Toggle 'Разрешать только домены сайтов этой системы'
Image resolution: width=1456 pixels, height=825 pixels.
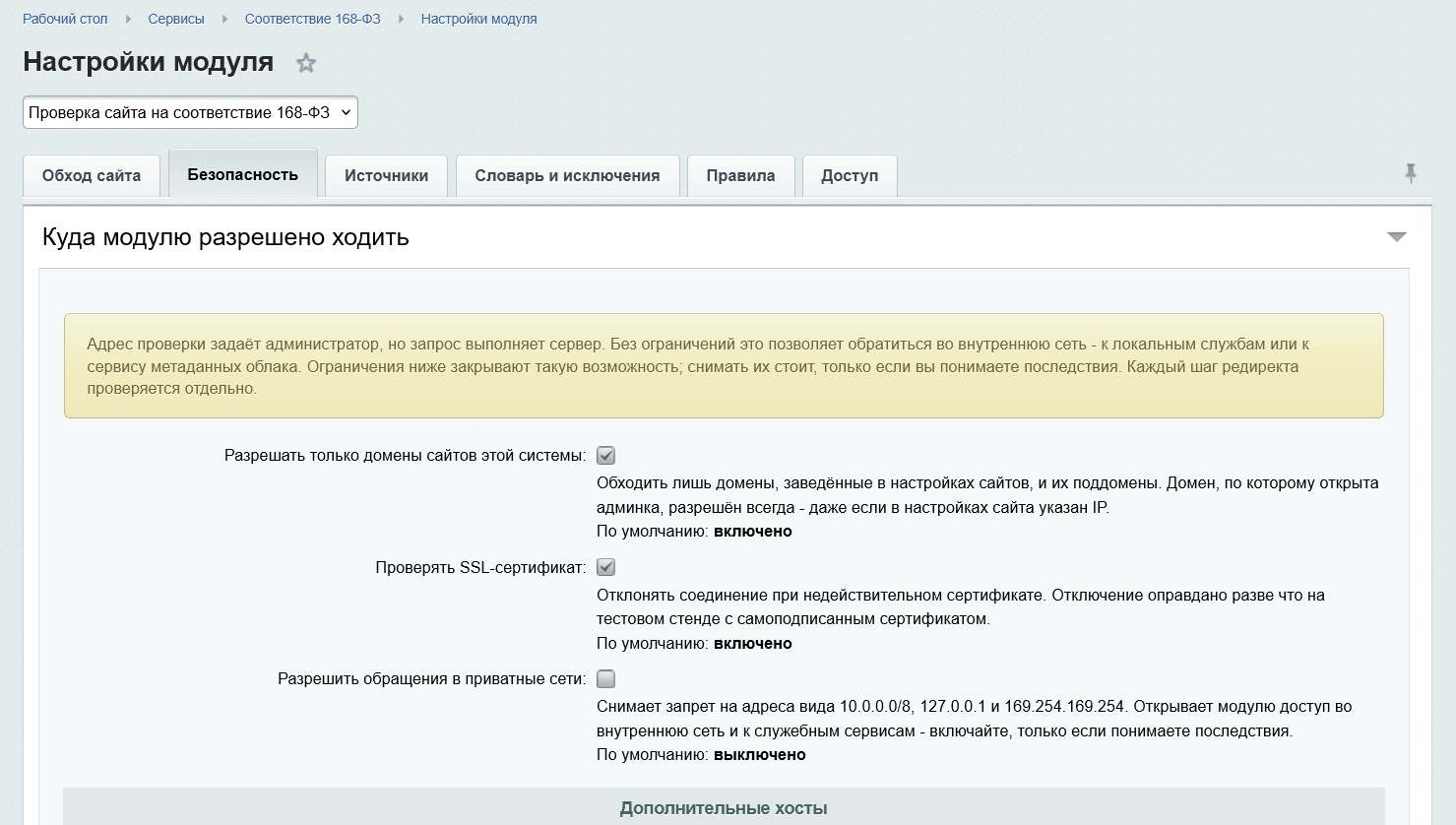coord(606,456)
